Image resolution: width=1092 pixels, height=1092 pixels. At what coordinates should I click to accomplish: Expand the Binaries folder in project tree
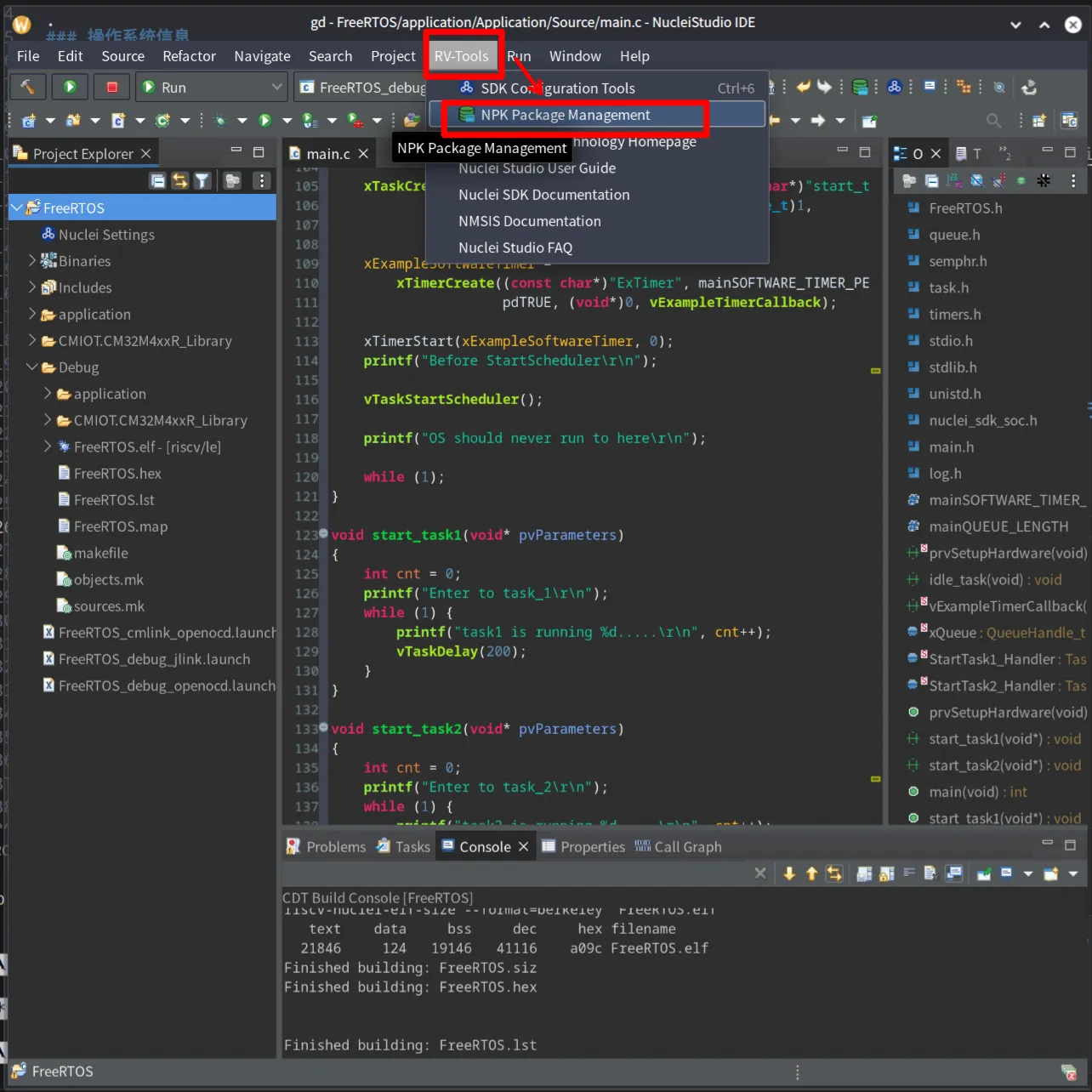(32, 260)
